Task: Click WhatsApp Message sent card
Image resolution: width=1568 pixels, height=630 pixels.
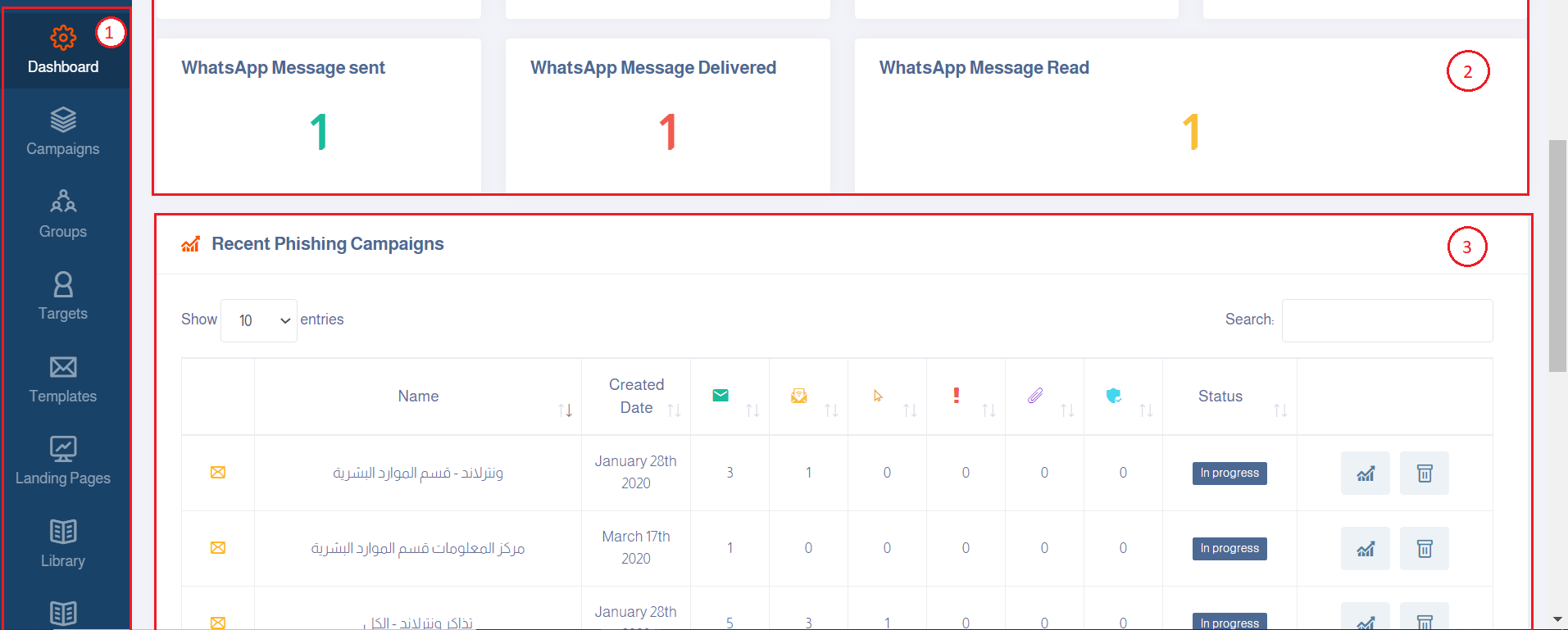Action: [318, 116]
